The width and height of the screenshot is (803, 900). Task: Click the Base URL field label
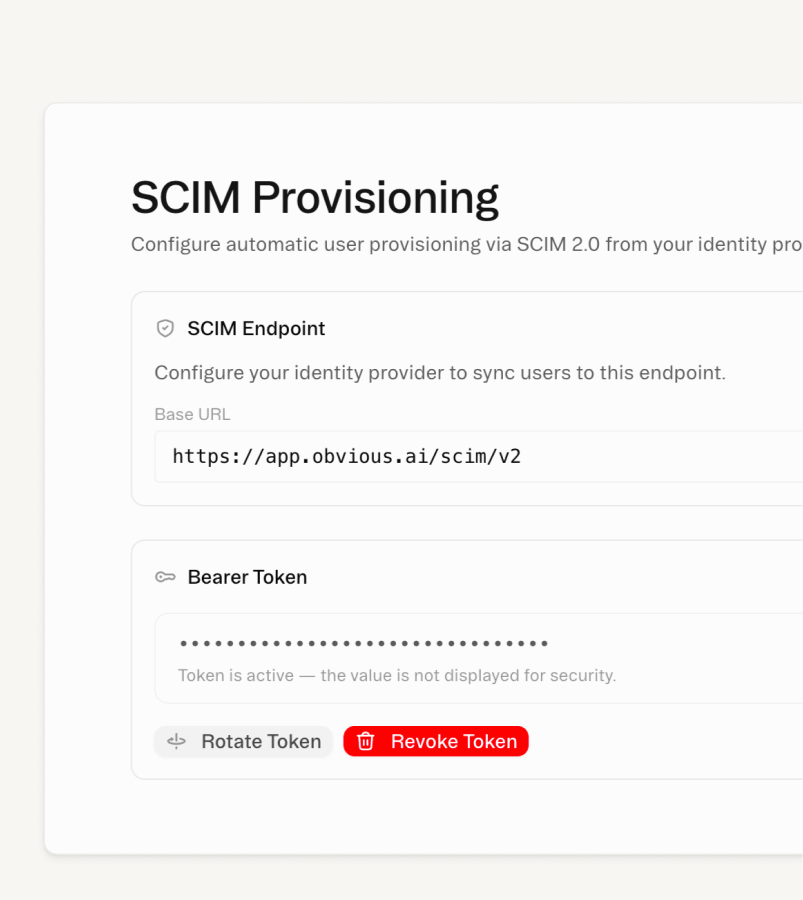pos(192,414)
